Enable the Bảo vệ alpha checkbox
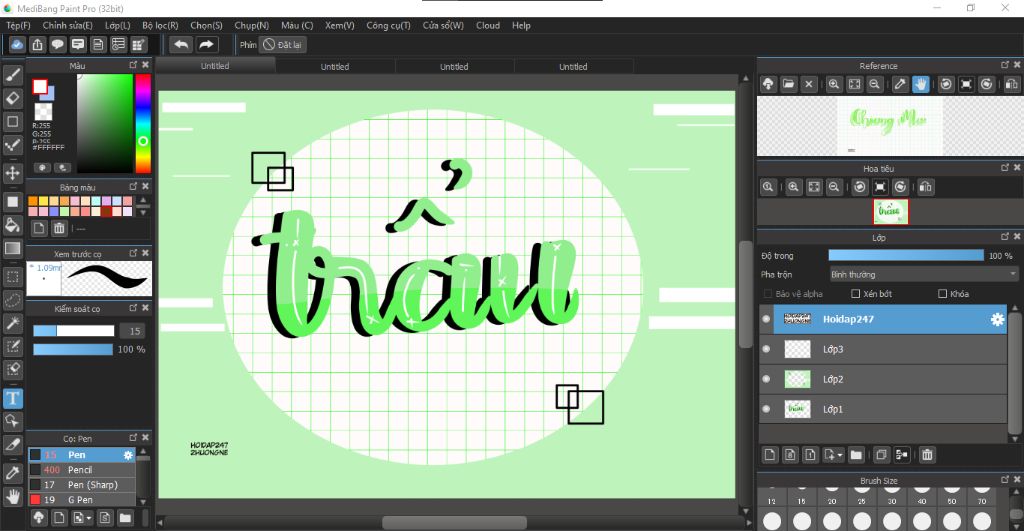The width and height of the screenshot is (1024, 531). click(767, 294)
